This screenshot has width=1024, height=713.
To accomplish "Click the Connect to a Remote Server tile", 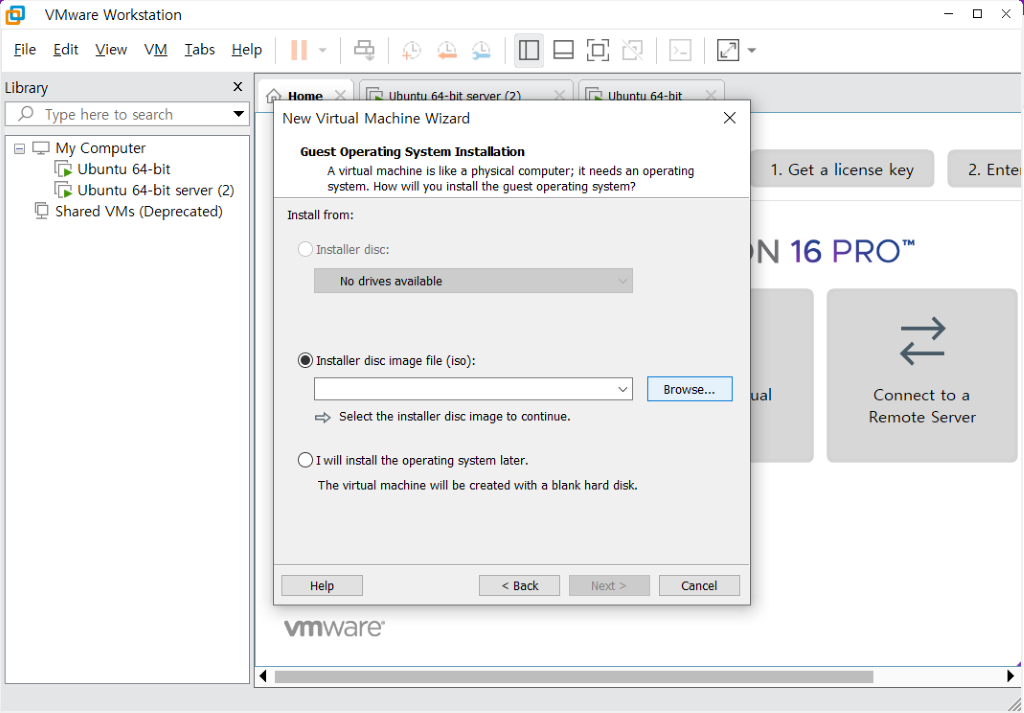I will 922,375.
